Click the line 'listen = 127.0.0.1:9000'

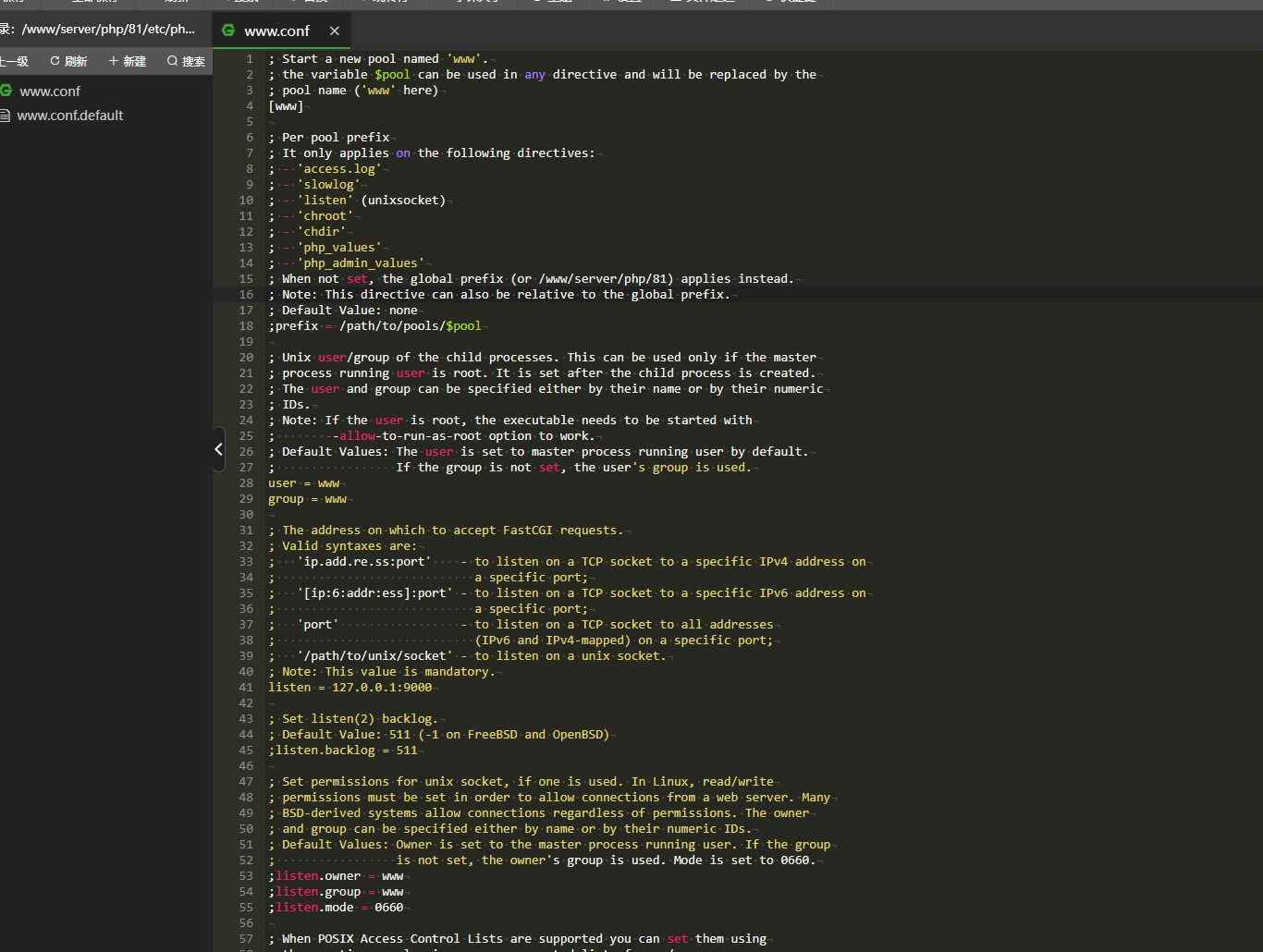click(350, 688)
